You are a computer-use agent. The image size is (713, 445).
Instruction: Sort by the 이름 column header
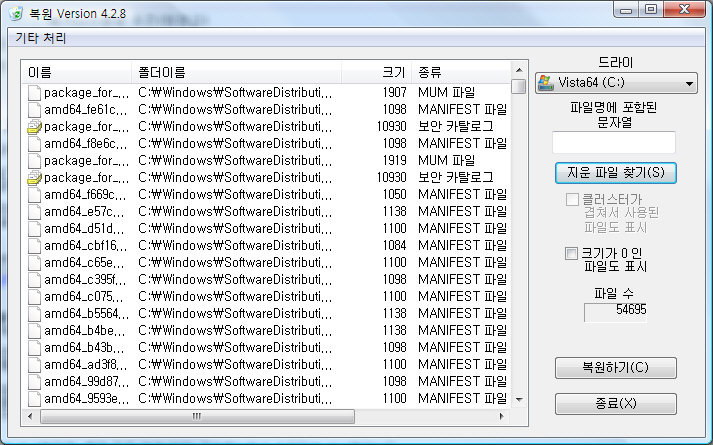(x=76, y=73)
